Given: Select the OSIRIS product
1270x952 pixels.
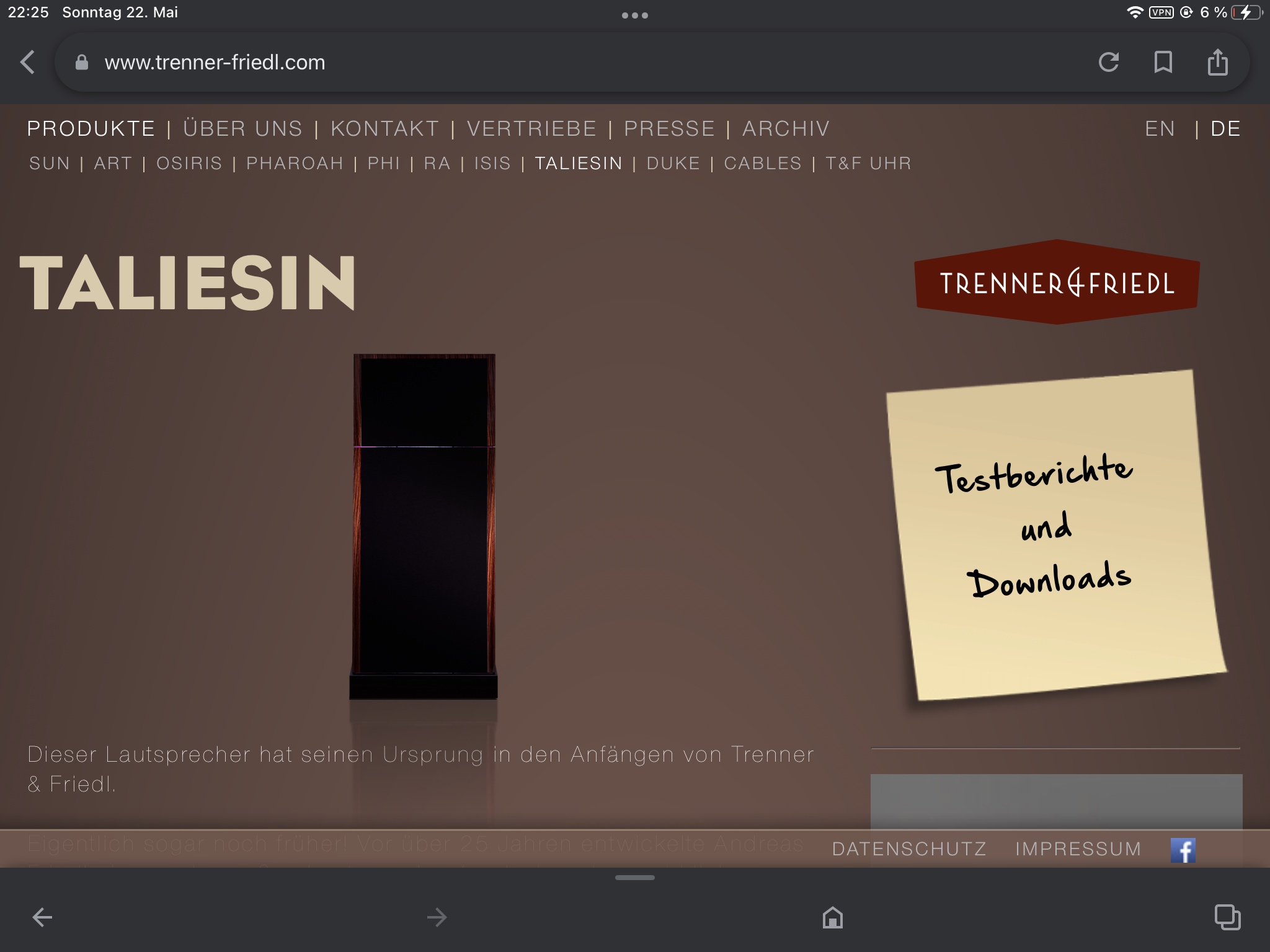Looking at the screenshot, I should click(189, 163).
